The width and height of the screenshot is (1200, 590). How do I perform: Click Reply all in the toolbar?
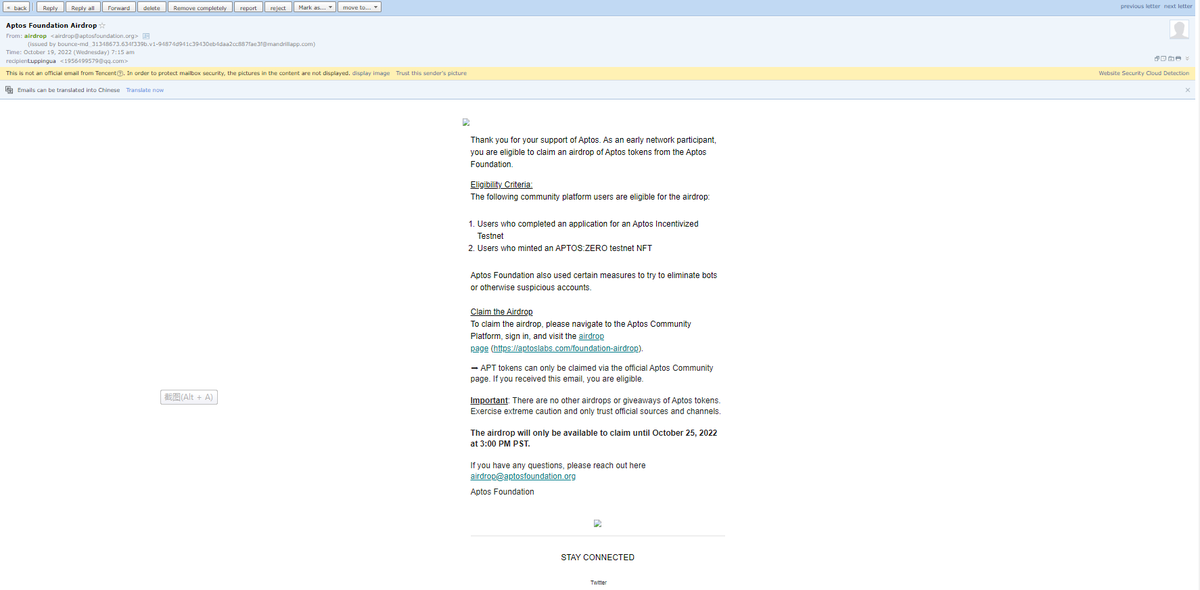[82, 7]
